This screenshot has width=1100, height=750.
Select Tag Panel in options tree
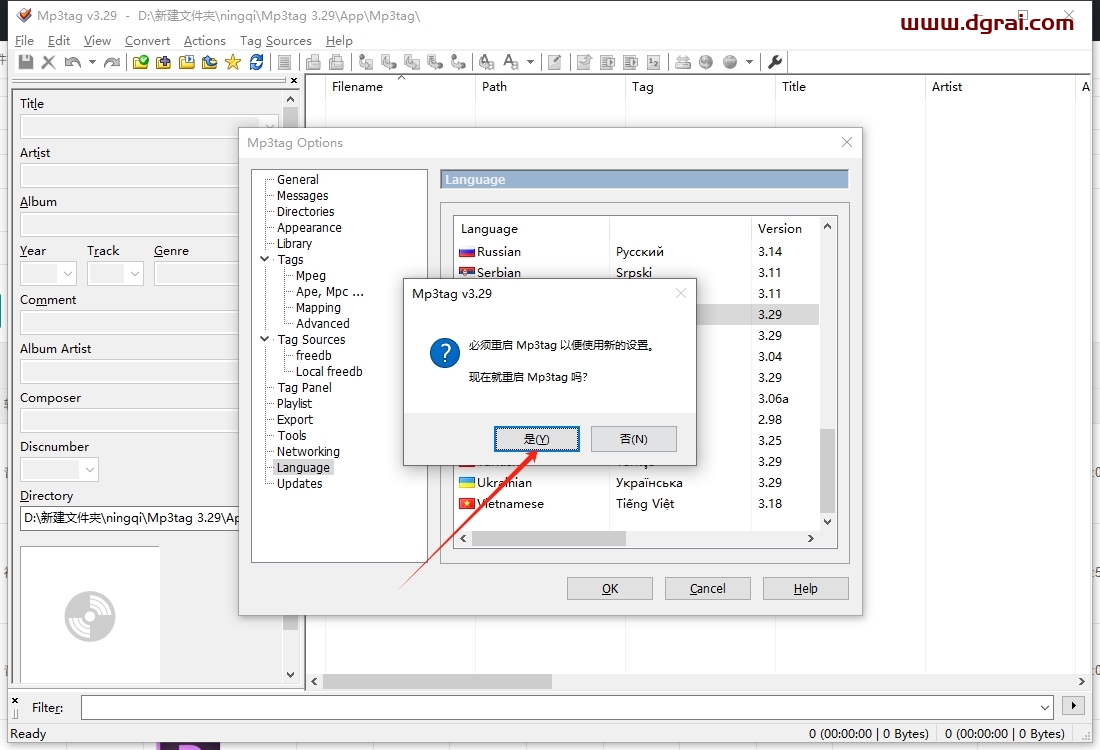pyautogui.click(x=304, y=388)
